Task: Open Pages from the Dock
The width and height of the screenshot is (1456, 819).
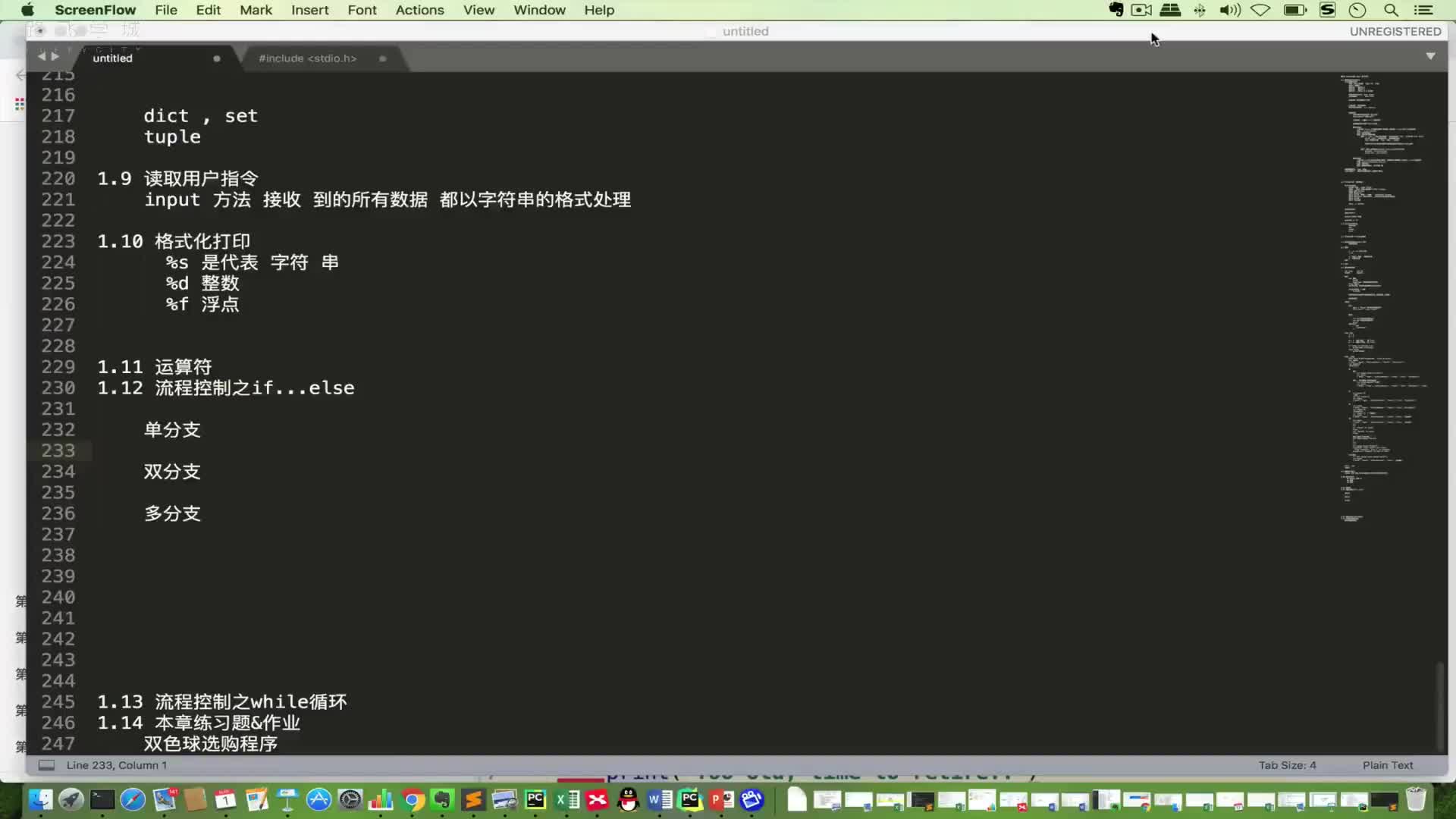Action: click(x=257, y=799)
